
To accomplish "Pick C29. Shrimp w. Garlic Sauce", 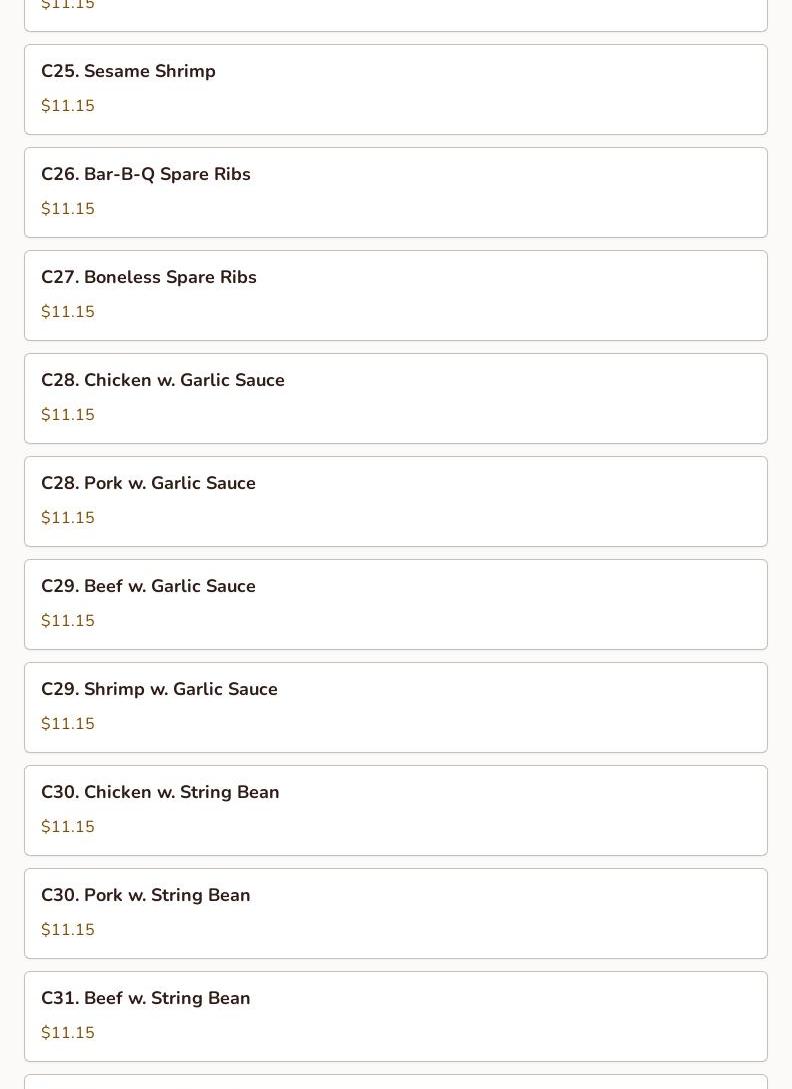I will point(159,690).
